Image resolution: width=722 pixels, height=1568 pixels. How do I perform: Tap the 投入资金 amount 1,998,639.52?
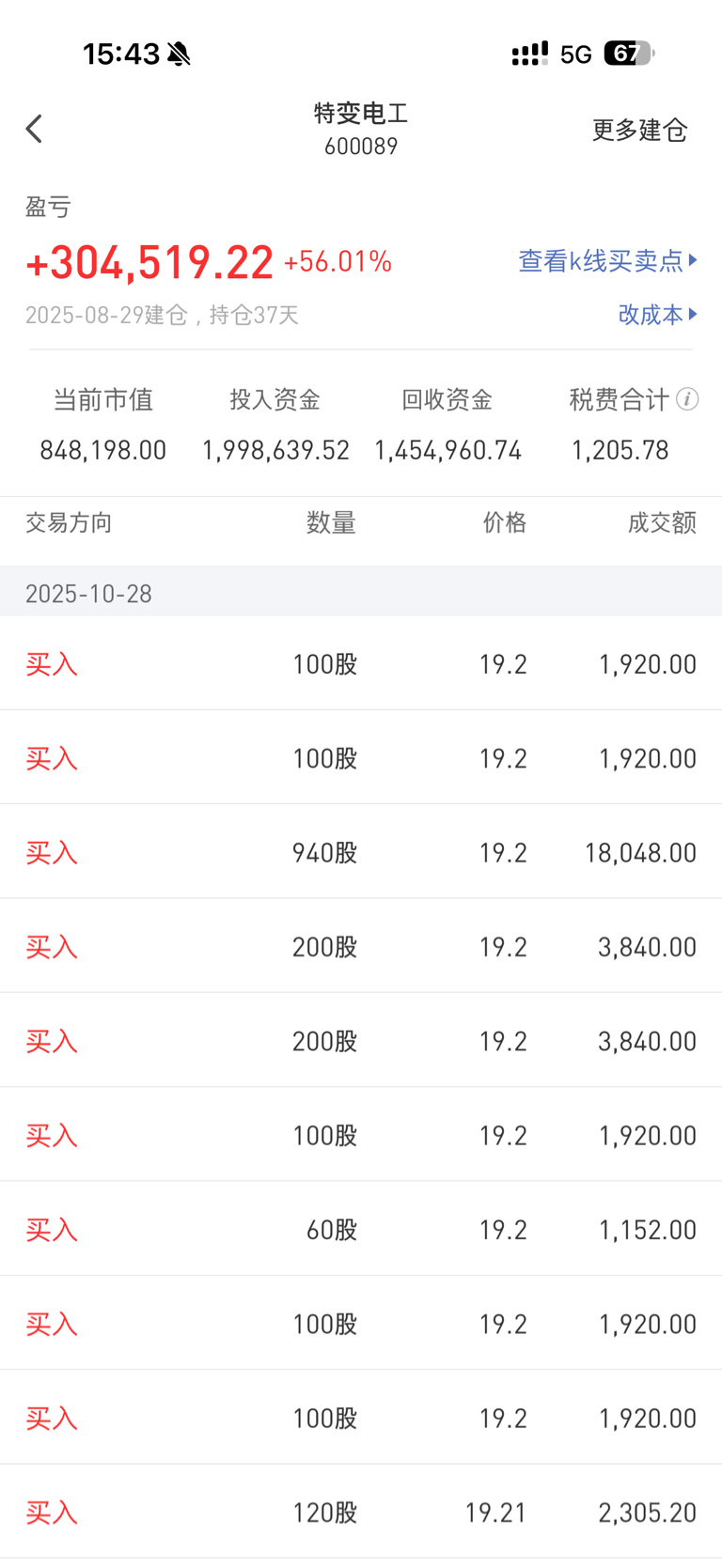pos(275,450)
